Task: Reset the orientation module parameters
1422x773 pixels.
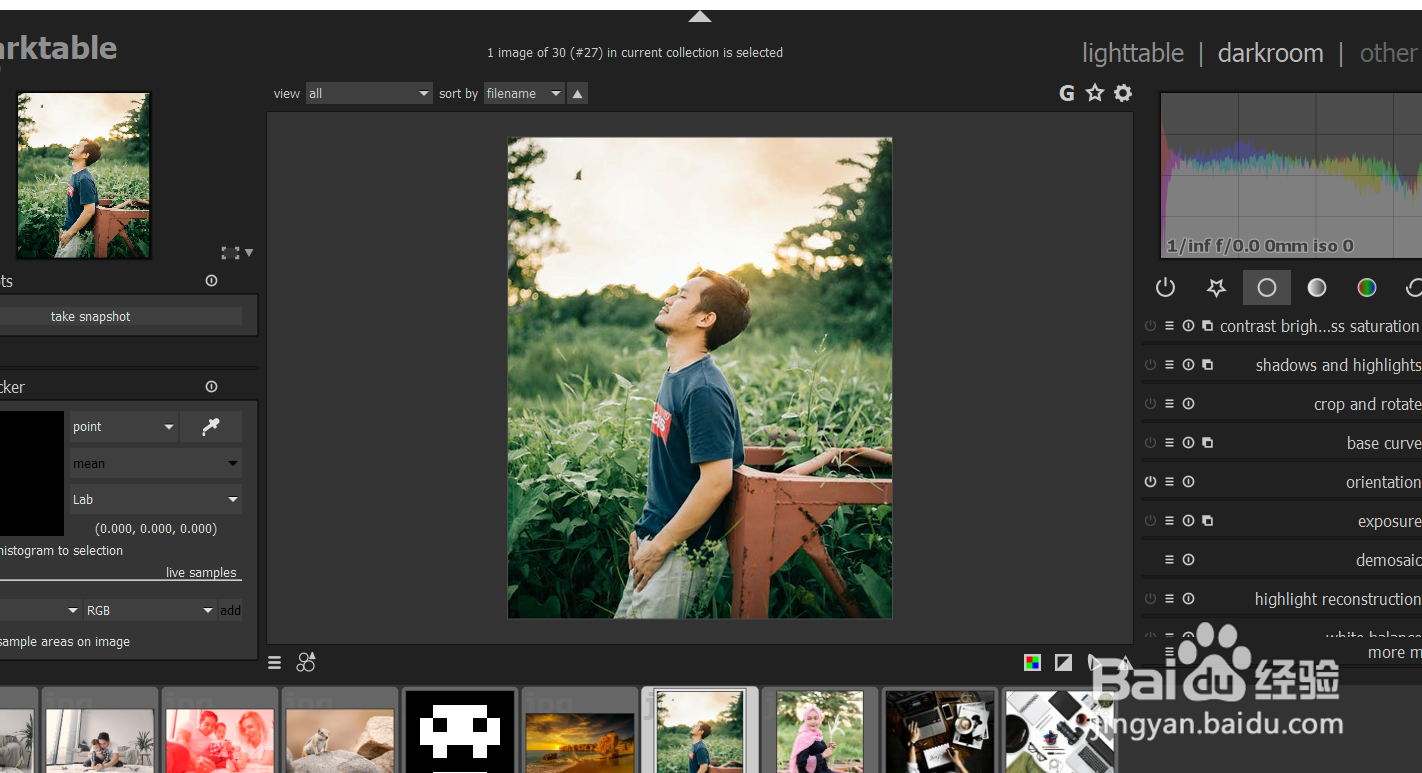Action: point(1188,482)
